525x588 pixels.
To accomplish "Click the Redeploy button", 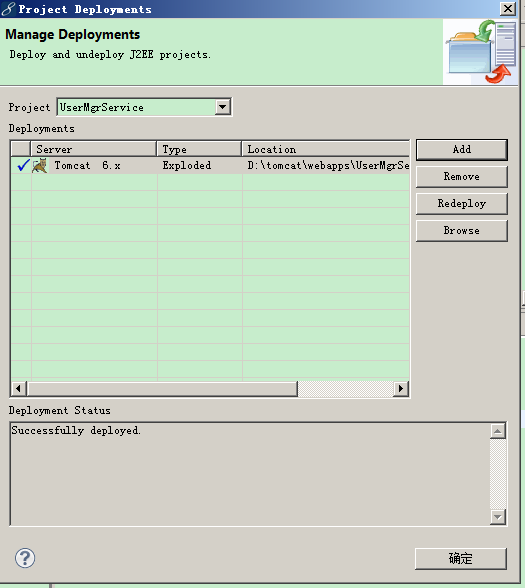I will [x=462, y=204].
